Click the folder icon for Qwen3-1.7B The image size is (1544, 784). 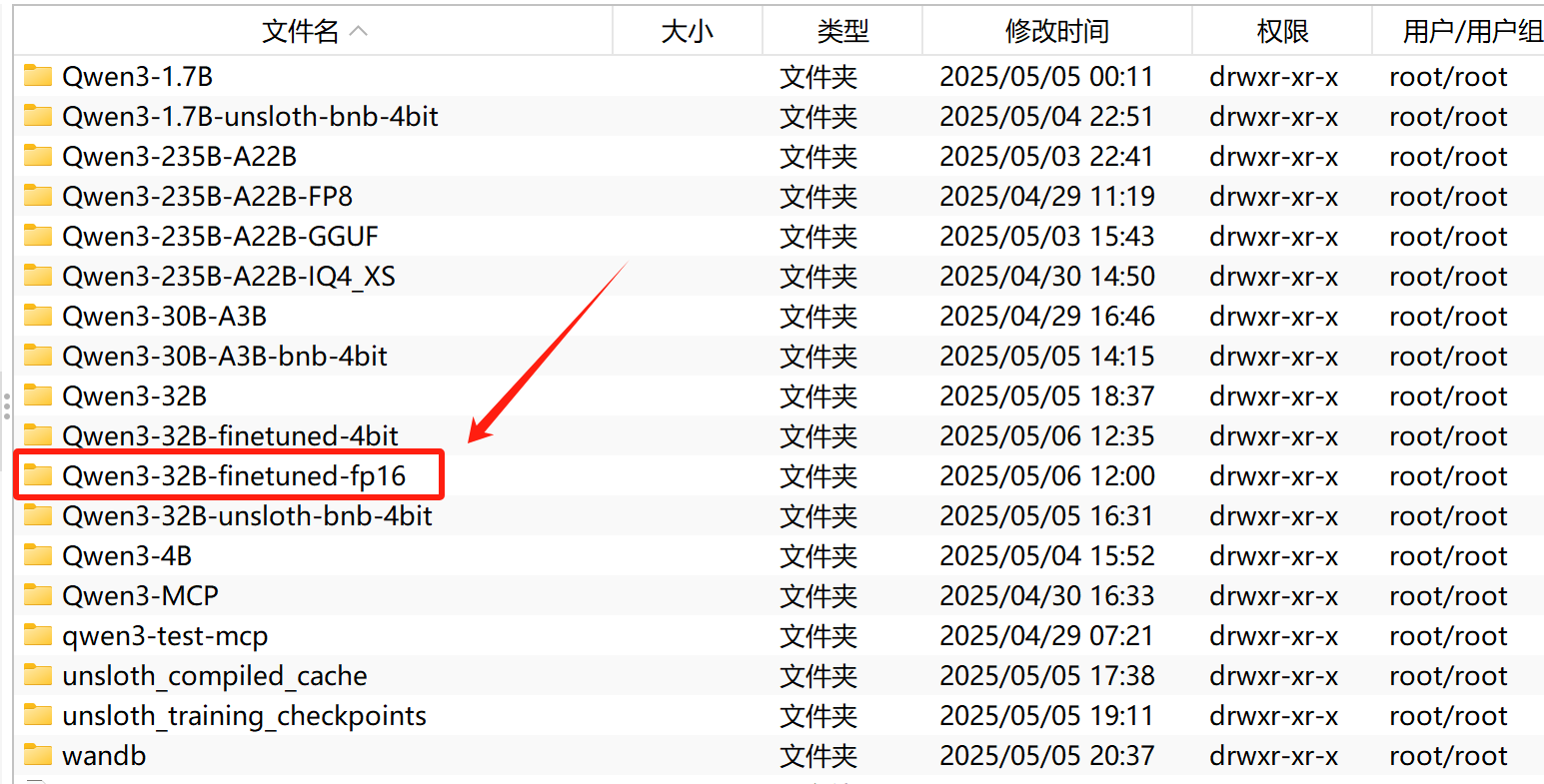pyautogui.click(x=38, y=76)
